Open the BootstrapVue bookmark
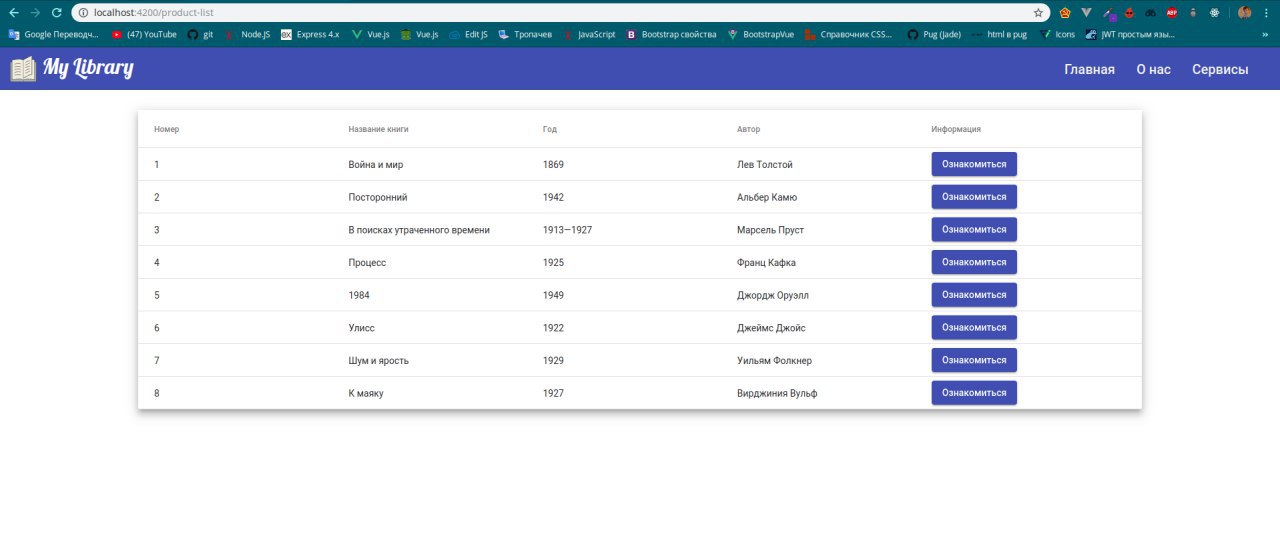 click(761, 34)
